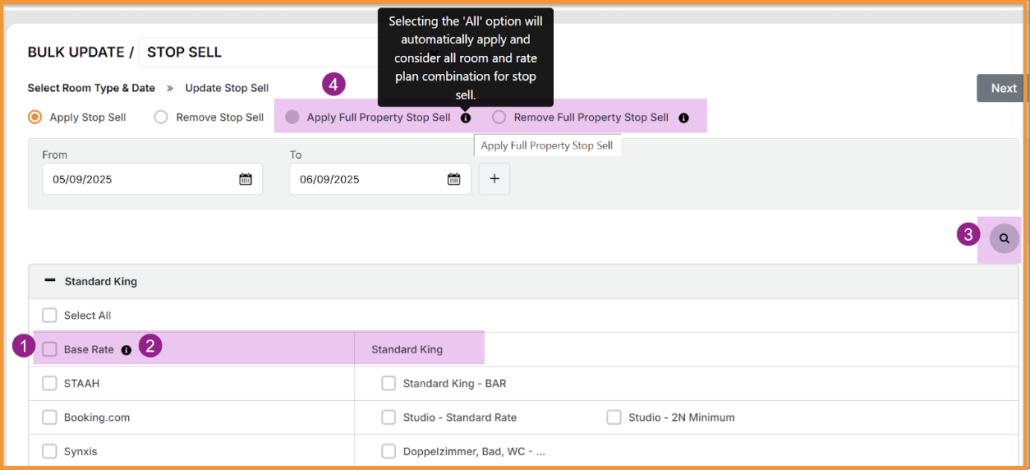1030x470 pixels.
Task: Click info icon beside Remove Full Property Stop Sell
Action: coord(684,118)
